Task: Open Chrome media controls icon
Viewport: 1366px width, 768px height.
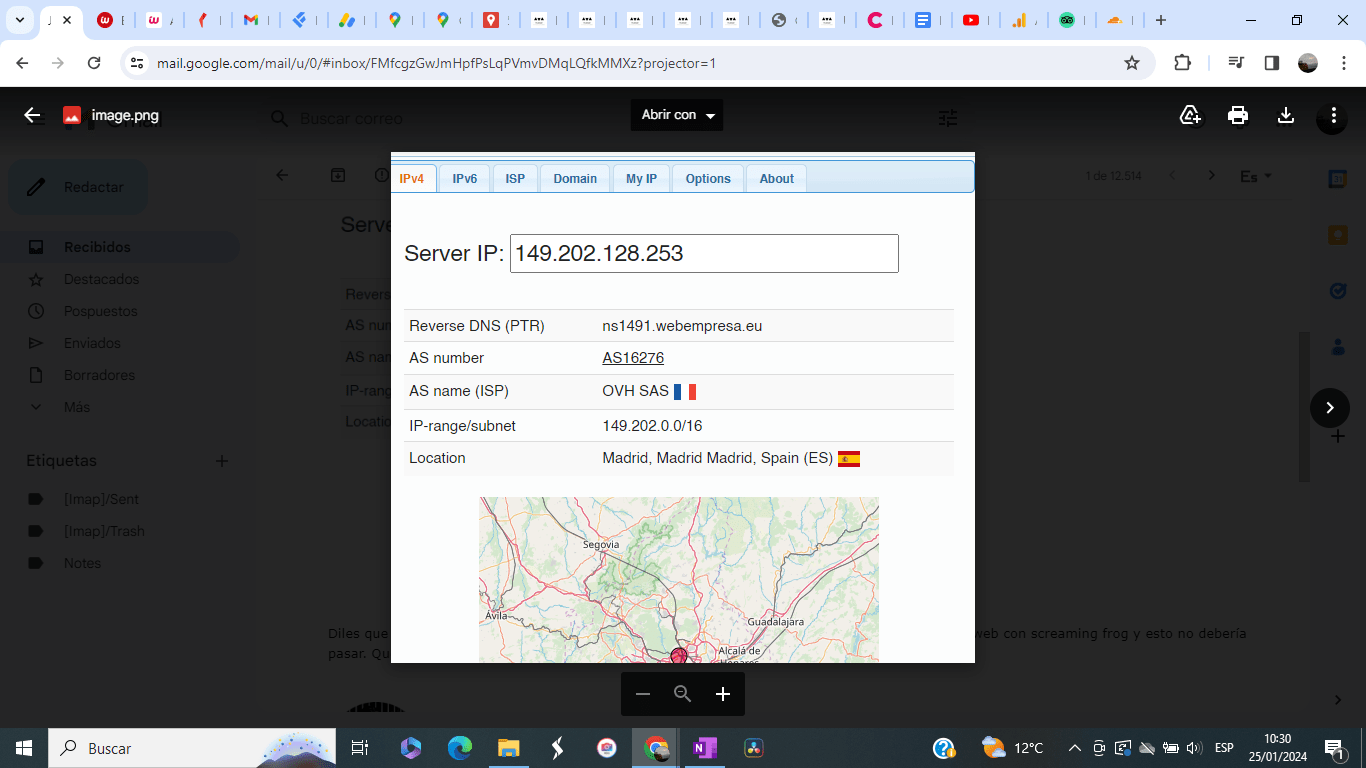Action: tap(1237, 63)
